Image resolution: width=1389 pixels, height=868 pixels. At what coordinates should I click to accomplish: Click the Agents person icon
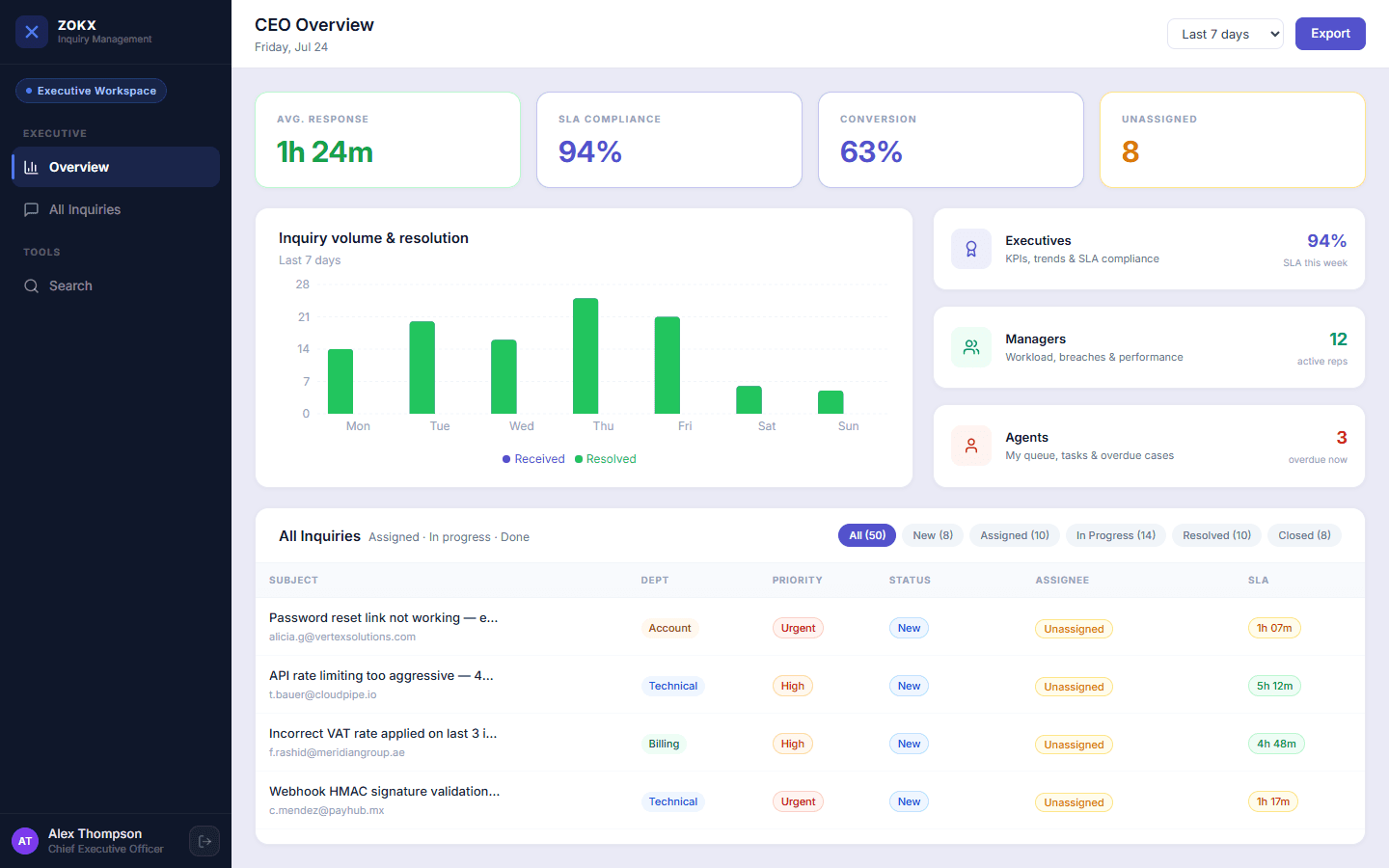click(971, 446)
